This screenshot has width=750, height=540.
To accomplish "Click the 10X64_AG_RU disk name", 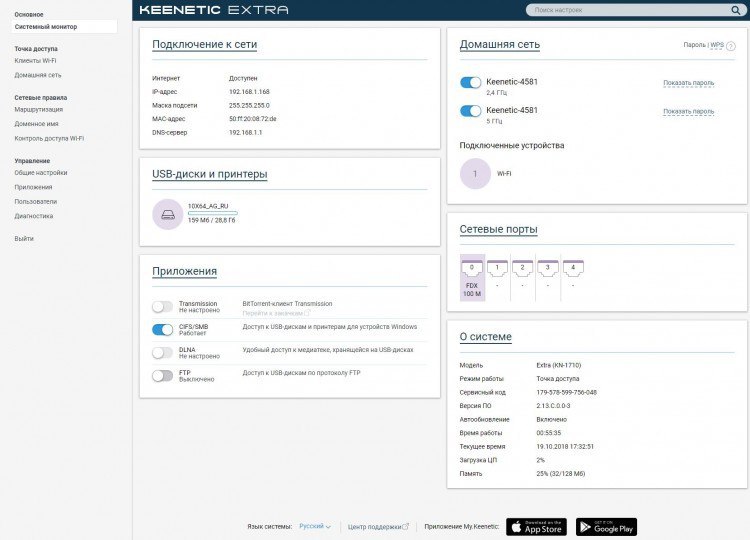I will [x=208, y=206].
